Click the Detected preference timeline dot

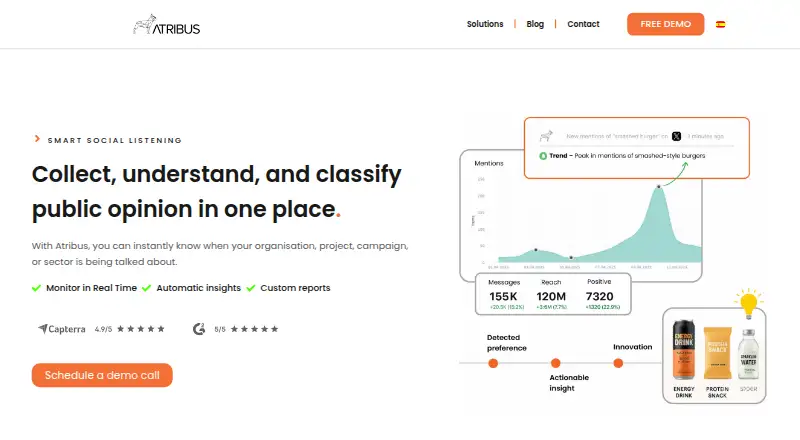pos(493,363)
